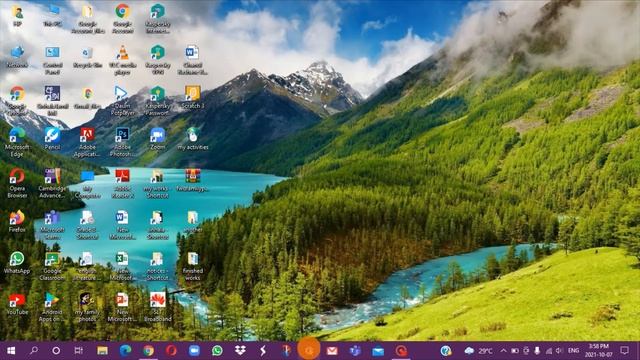640x360 pixels.
Task: Select the Kaspersky VPN shortcut
Action: click(158, 60)
